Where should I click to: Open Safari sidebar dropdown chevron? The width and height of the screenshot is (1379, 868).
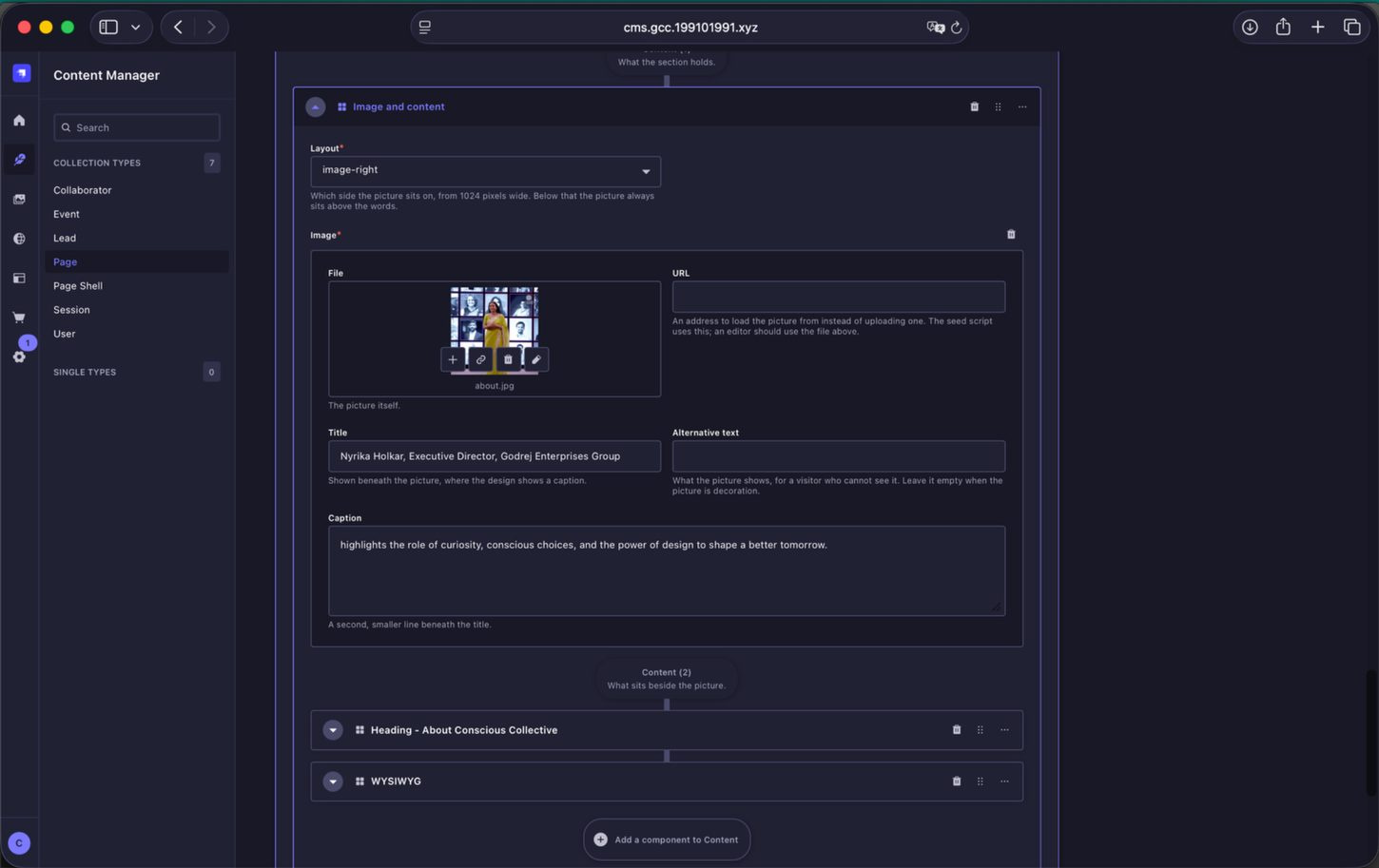136,27
